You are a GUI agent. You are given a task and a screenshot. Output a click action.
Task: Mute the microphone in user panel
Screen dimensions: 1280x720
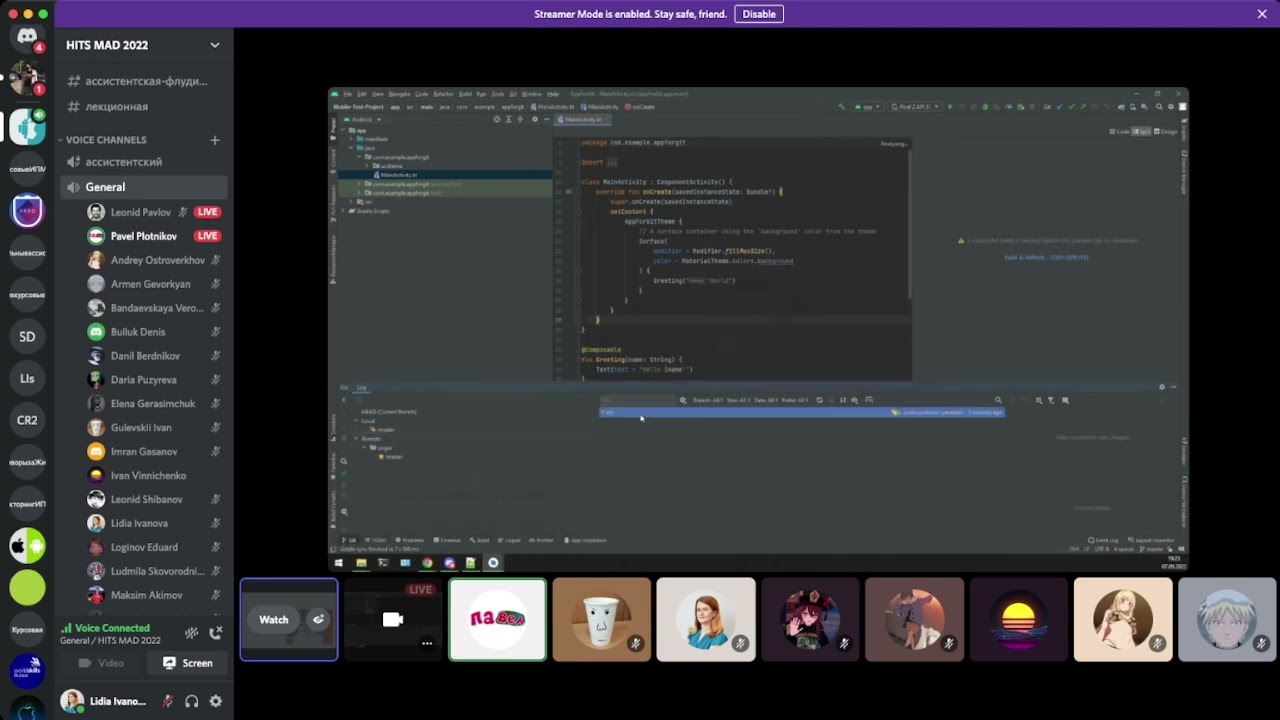click(168, 702)
